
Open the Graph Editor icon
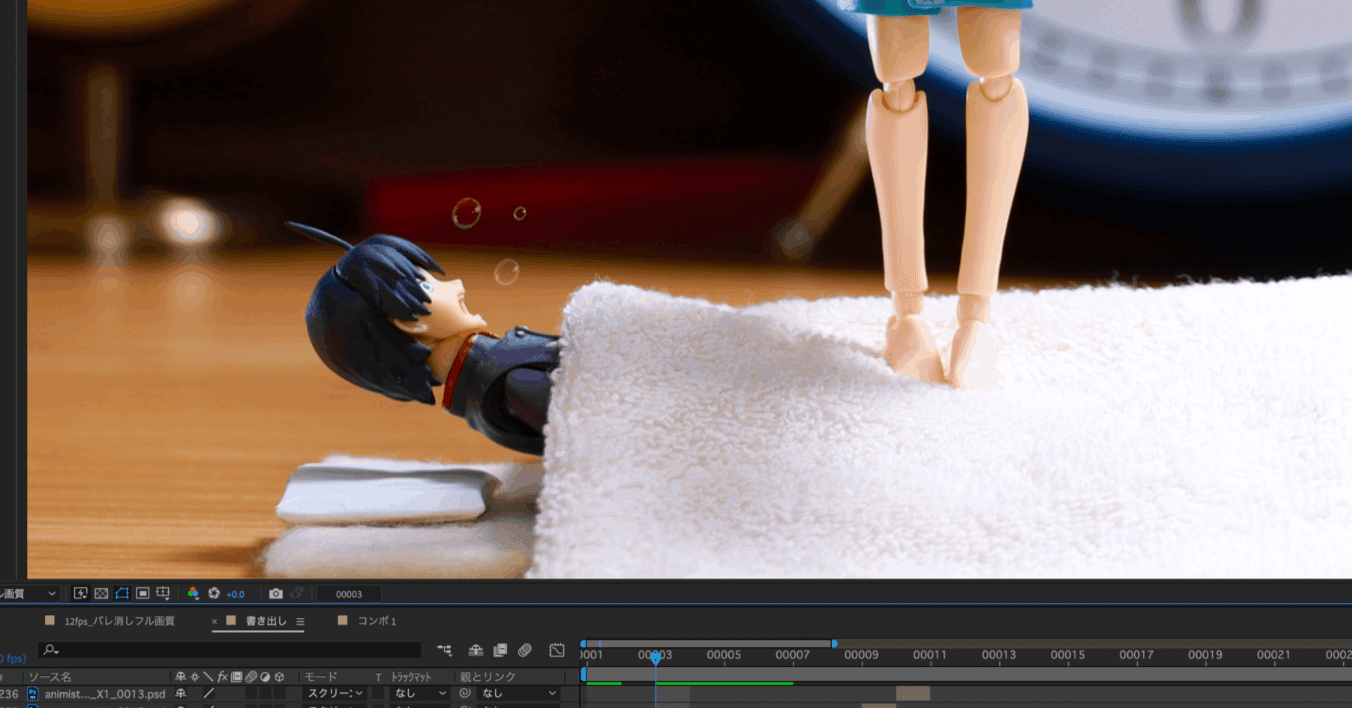[x=557, y=650]
